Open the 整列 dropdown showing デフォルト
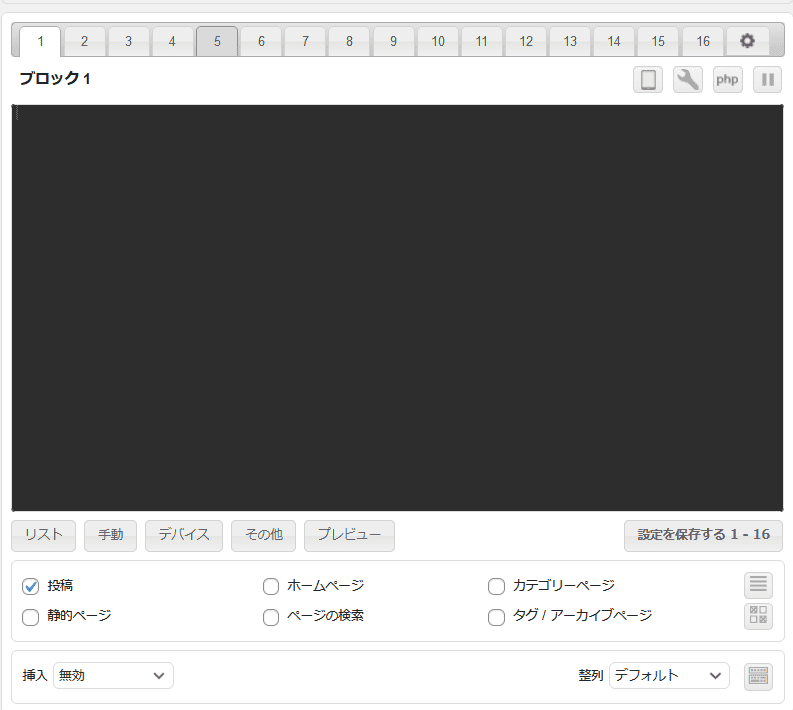793x710 pixels. 669,676
